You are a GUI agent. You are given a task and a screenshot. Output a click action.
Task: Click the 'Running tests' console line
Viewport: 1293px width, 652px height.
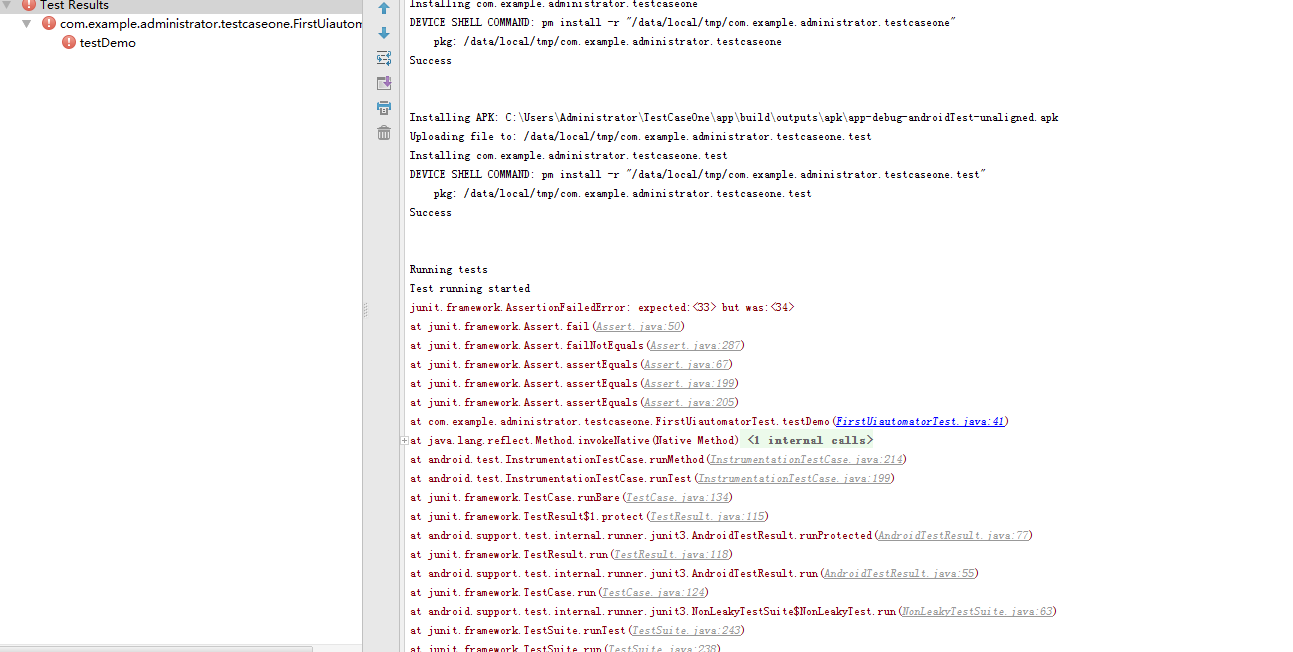449,269
